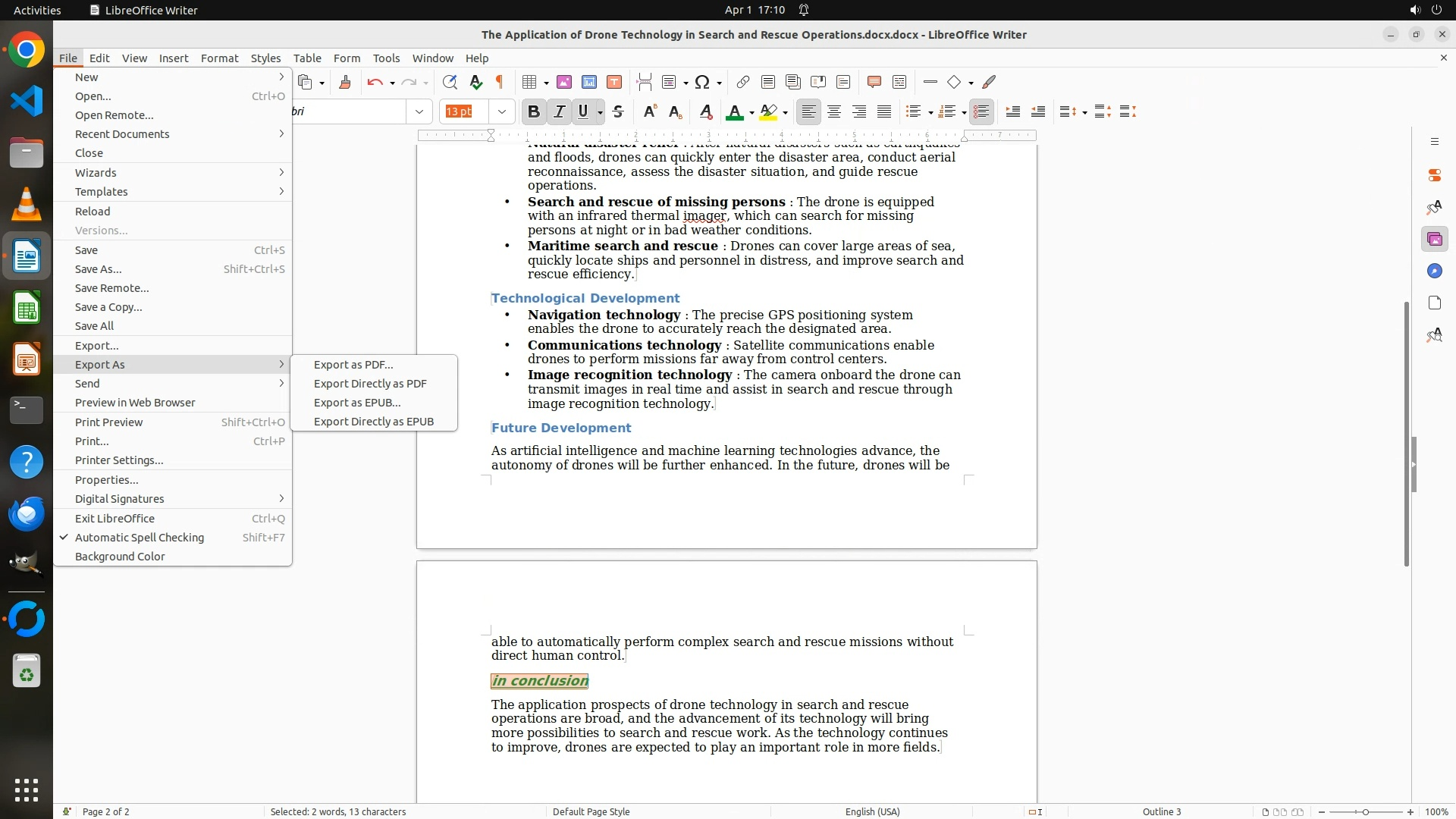
Task: Toggle Automatic Spell Checking menu item
Action: pyautogui.click(x=140, y=538)
